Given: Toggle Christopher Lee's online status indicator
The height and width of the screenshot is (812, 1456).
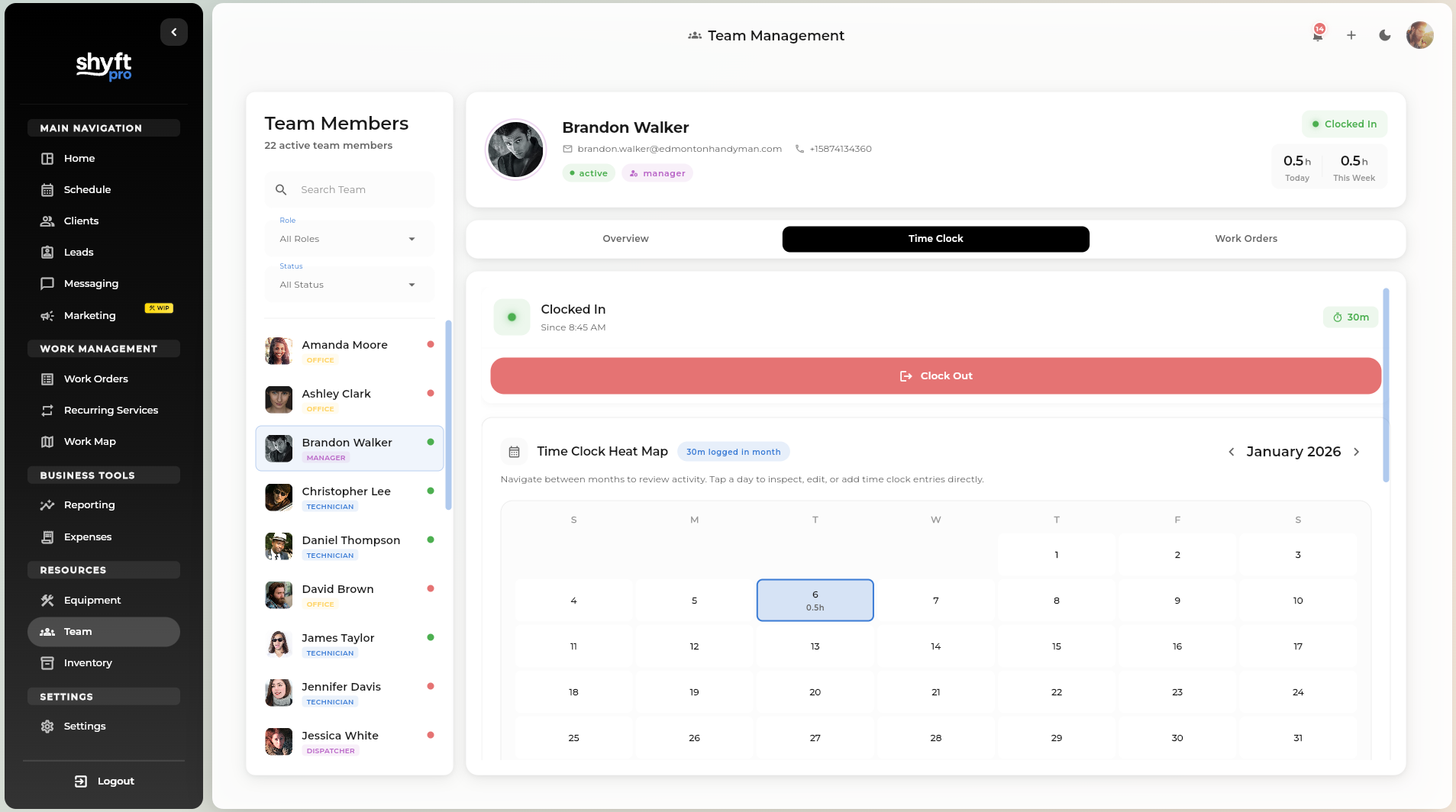Looking at the screenshot, I should point(431,491).
